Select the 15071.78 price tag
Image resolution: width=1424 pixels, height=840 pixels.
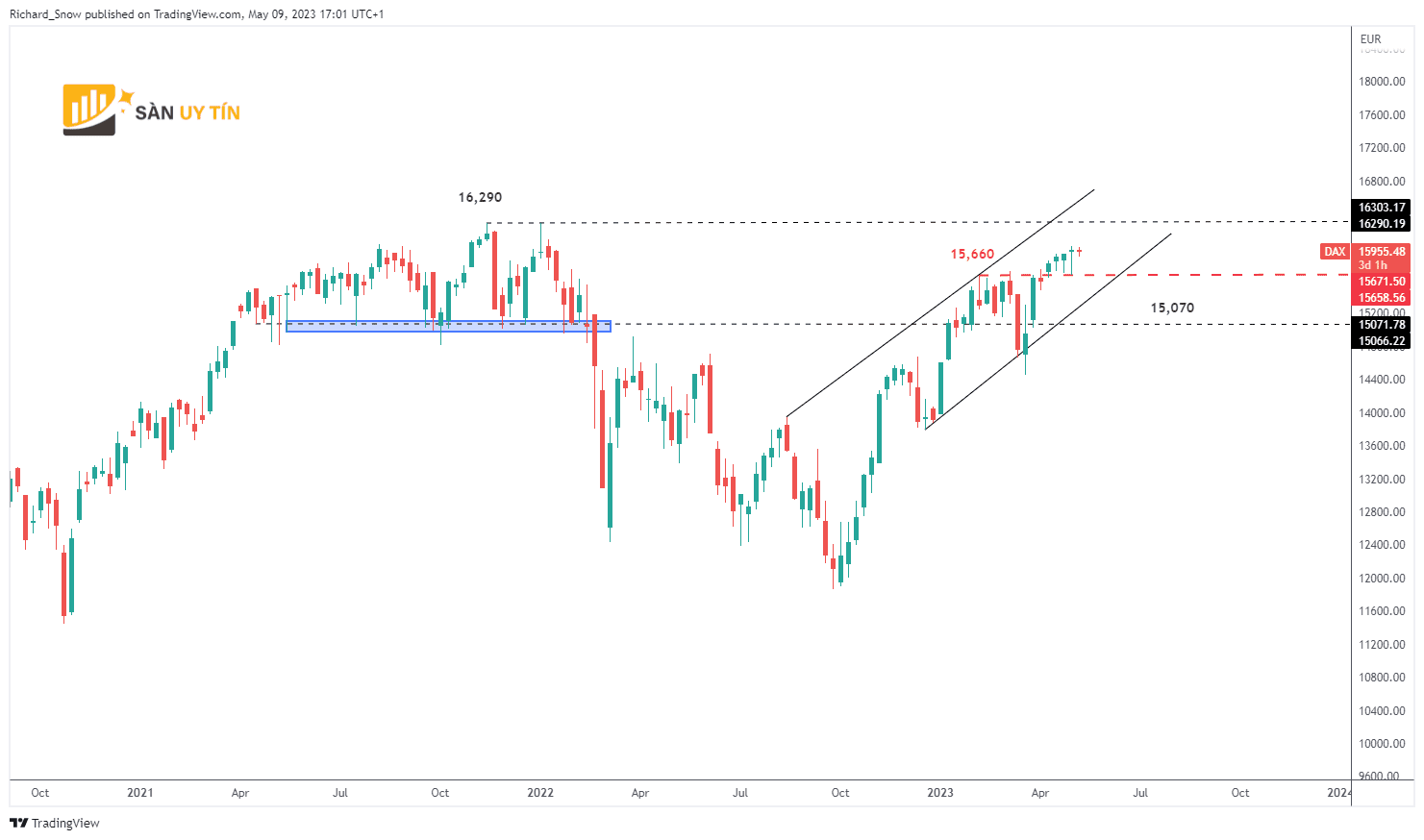click(x=1382, y=325)
